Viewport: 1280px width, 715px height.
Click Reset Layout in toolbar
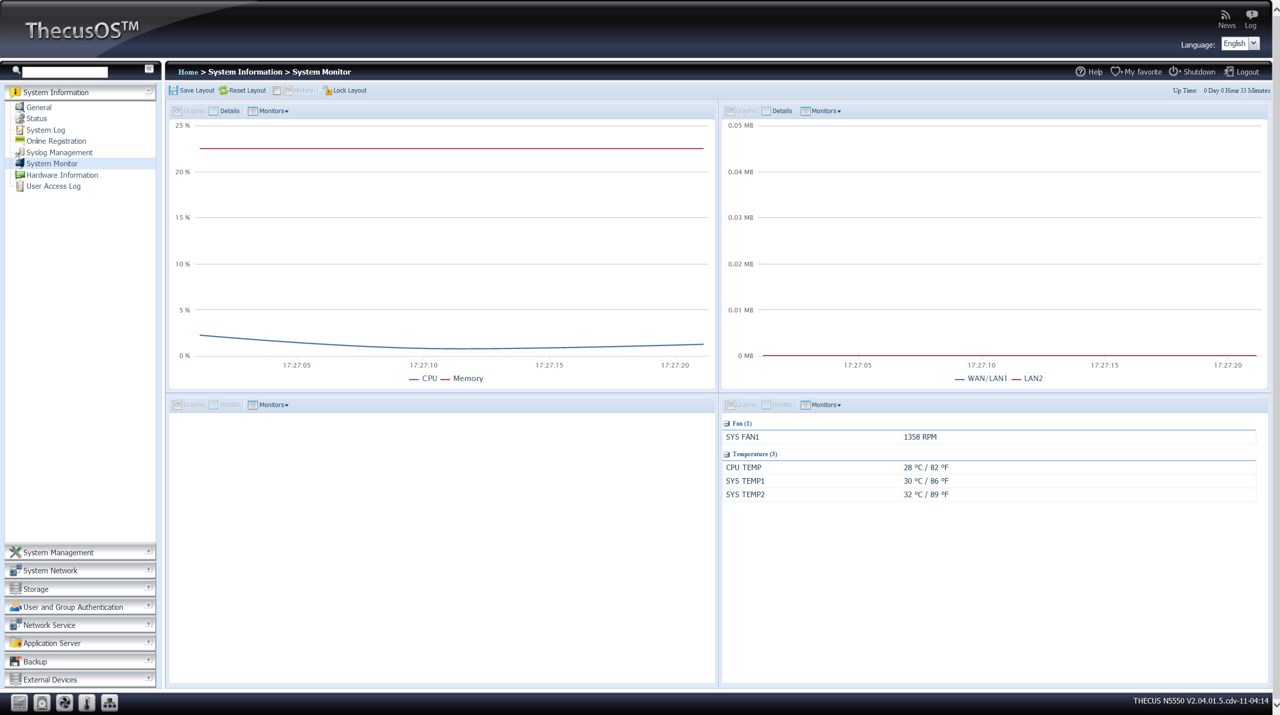pos(242,91)
